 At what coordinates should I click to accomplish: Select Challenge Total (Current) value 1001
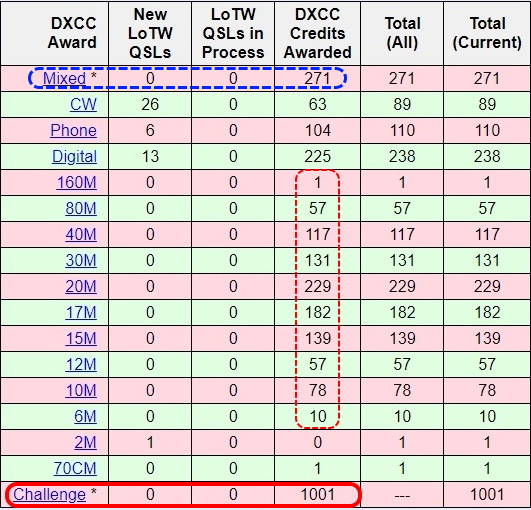click(x=487, y=494)
